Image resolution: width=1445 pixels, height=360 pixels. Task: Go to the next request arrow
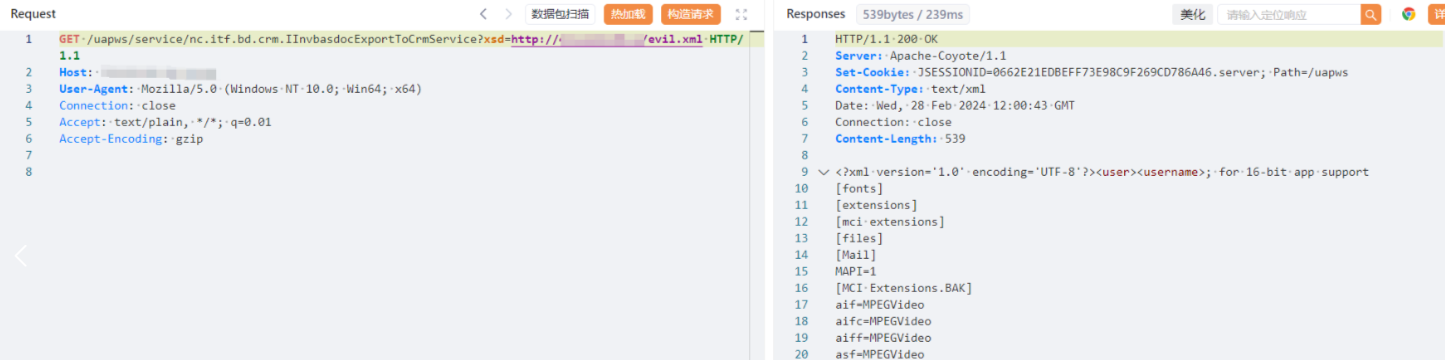pos(508,14)
